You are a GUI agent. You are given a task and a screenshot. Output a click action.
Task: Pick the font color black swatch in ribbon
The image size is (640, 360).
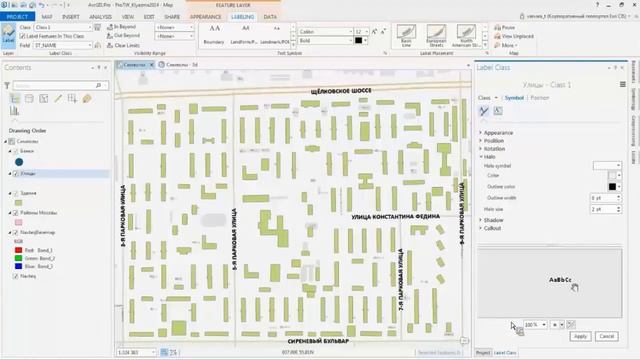pos(358,40)
